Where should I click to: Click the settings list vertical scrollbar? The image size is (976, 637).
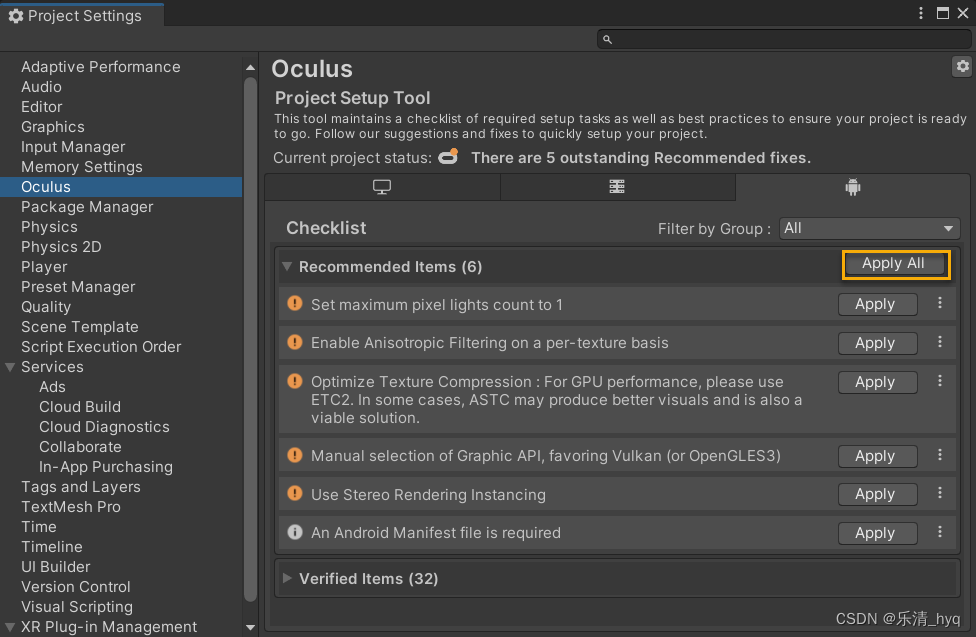(250, 339)
